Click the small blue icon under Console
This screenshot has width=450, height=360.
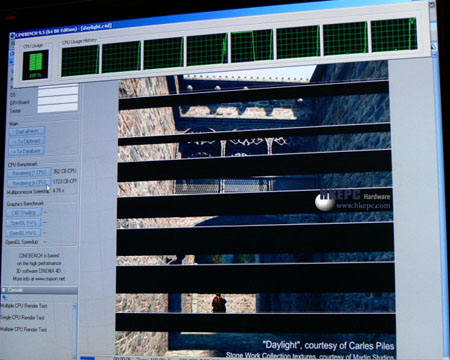pos(5,298)
